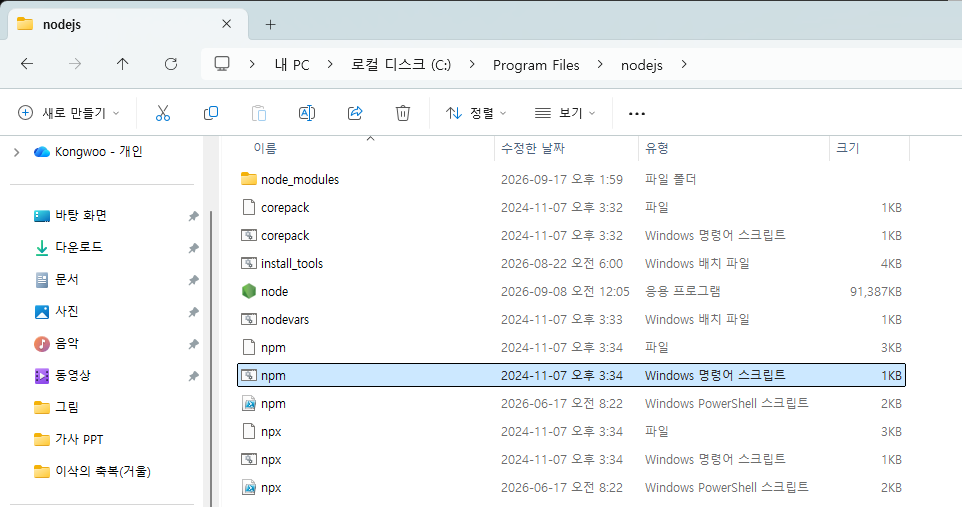Select corepack Windows 명령어 스크립트 row

click(x=571, y=235)
